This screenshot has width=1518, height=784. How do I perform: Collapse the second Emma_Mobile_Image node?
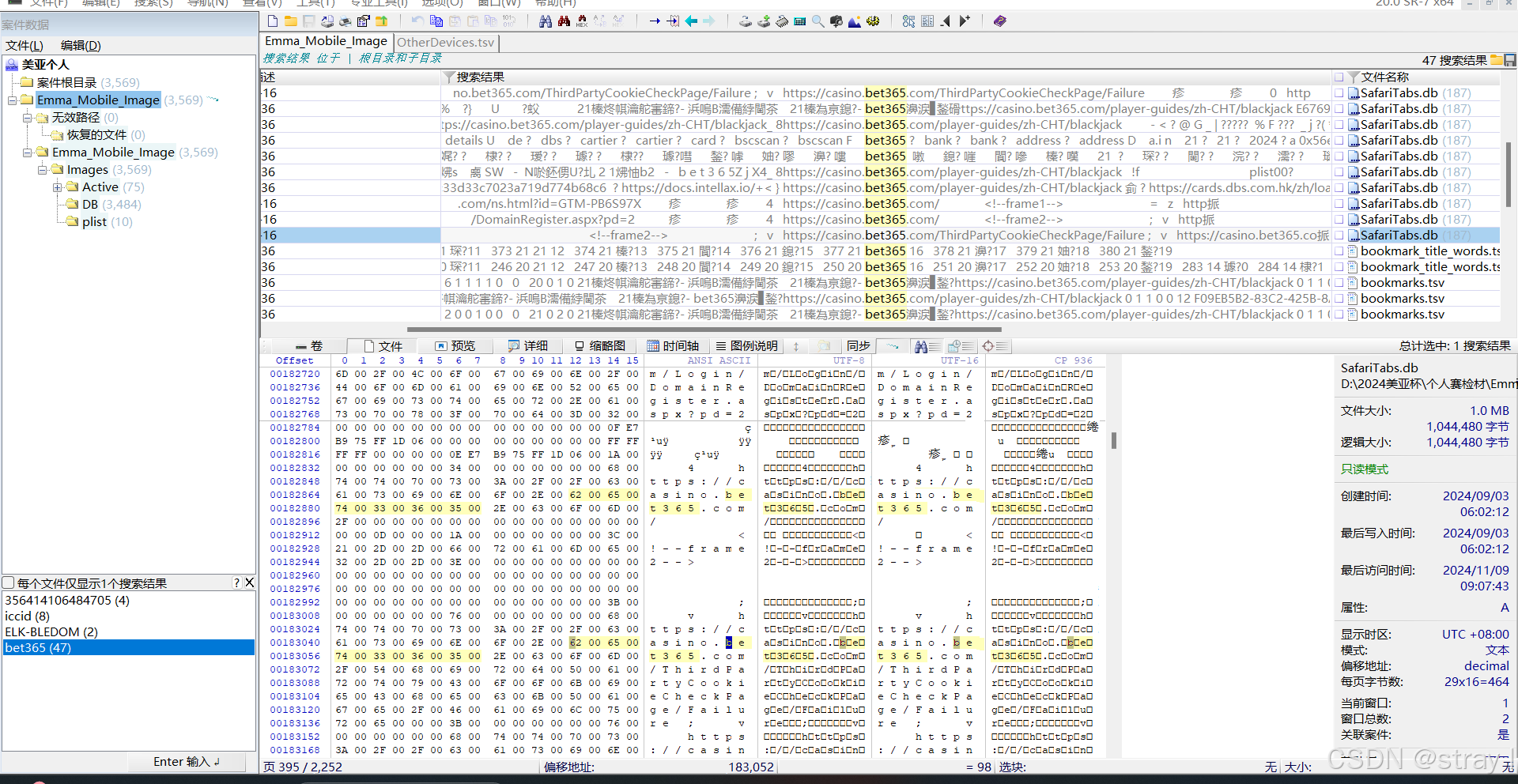click(x=27, y=153)
